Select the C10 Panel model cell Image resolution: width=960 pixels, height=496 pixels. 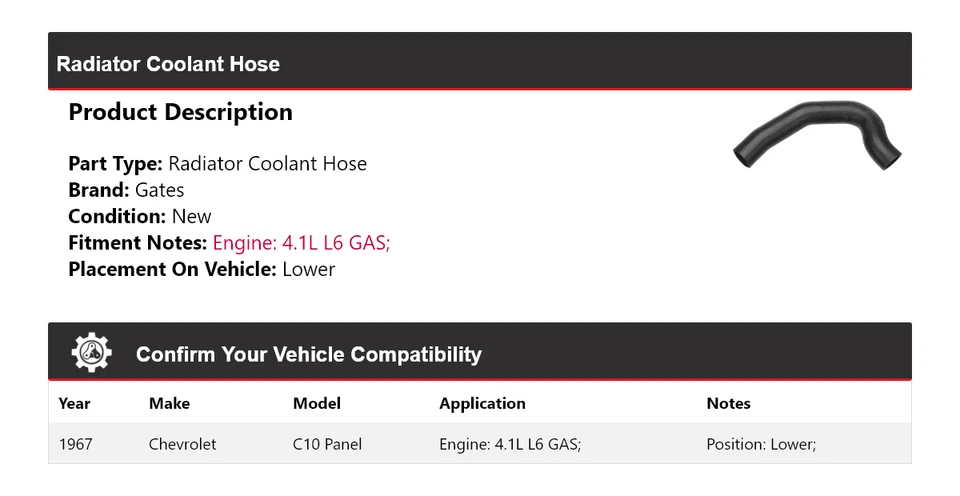pos(327,444)
